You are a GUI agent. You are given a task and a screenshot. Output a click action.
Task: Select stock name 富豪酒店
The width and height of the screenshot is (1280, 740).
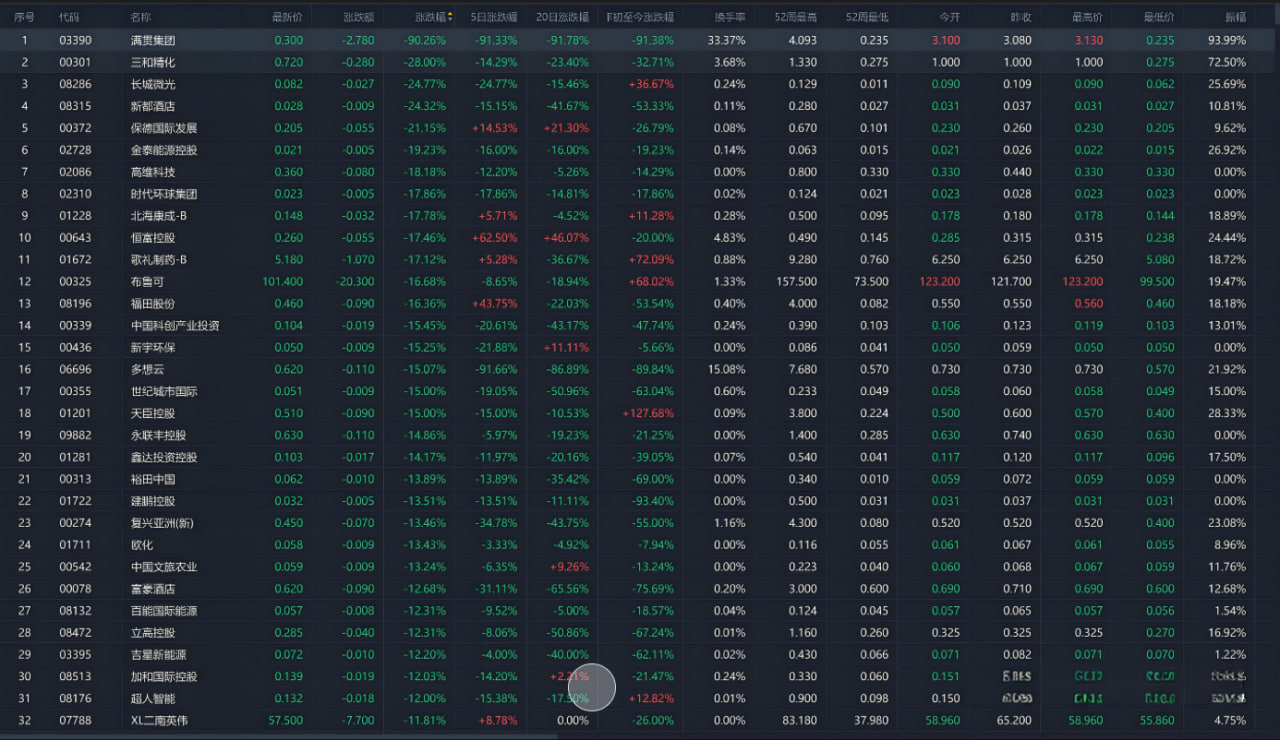click(153, 589)
